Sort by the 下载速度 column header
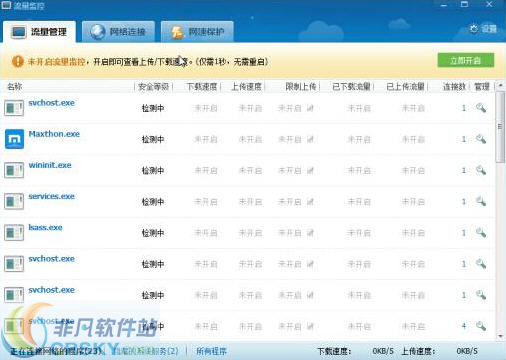Viewport: 506px width, 360px height. [202, 87]
